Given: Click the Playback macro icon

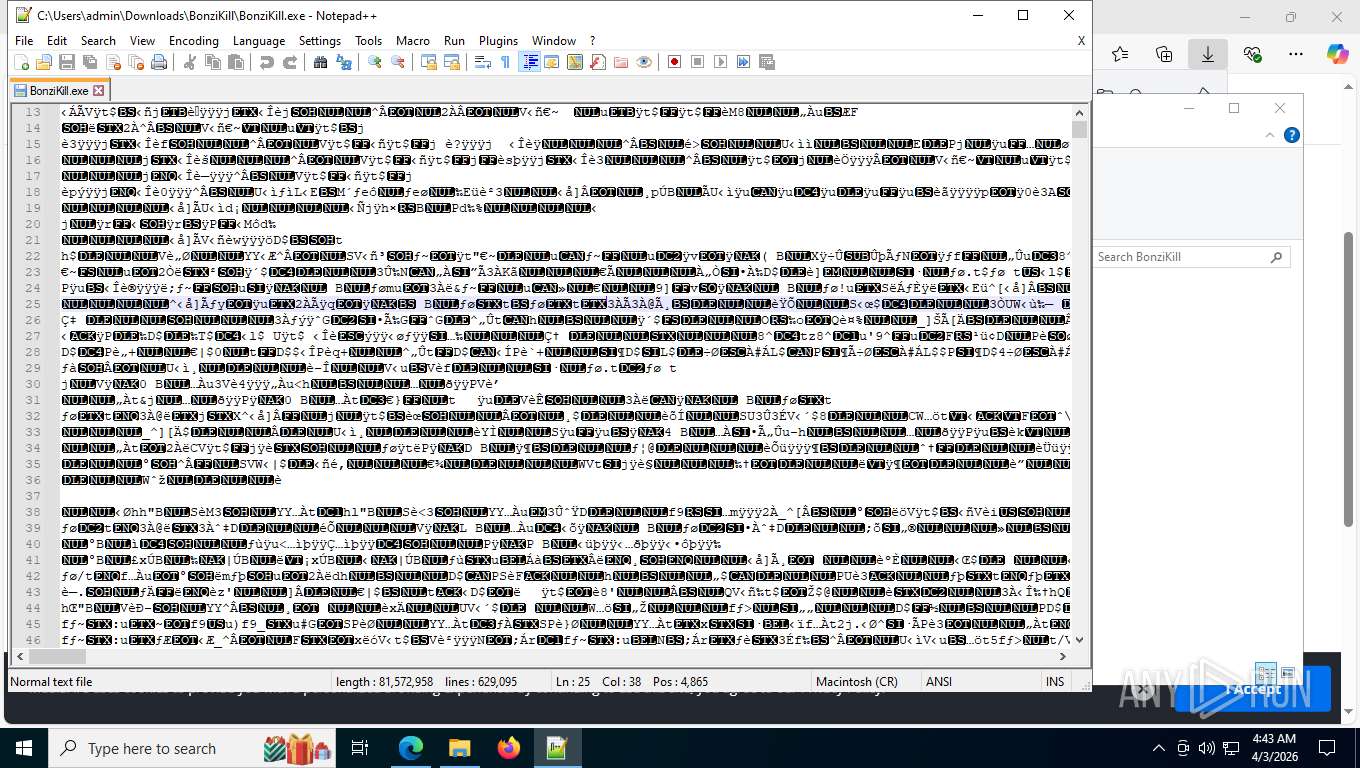Looking at the screenshot, I should pos(720,62).
